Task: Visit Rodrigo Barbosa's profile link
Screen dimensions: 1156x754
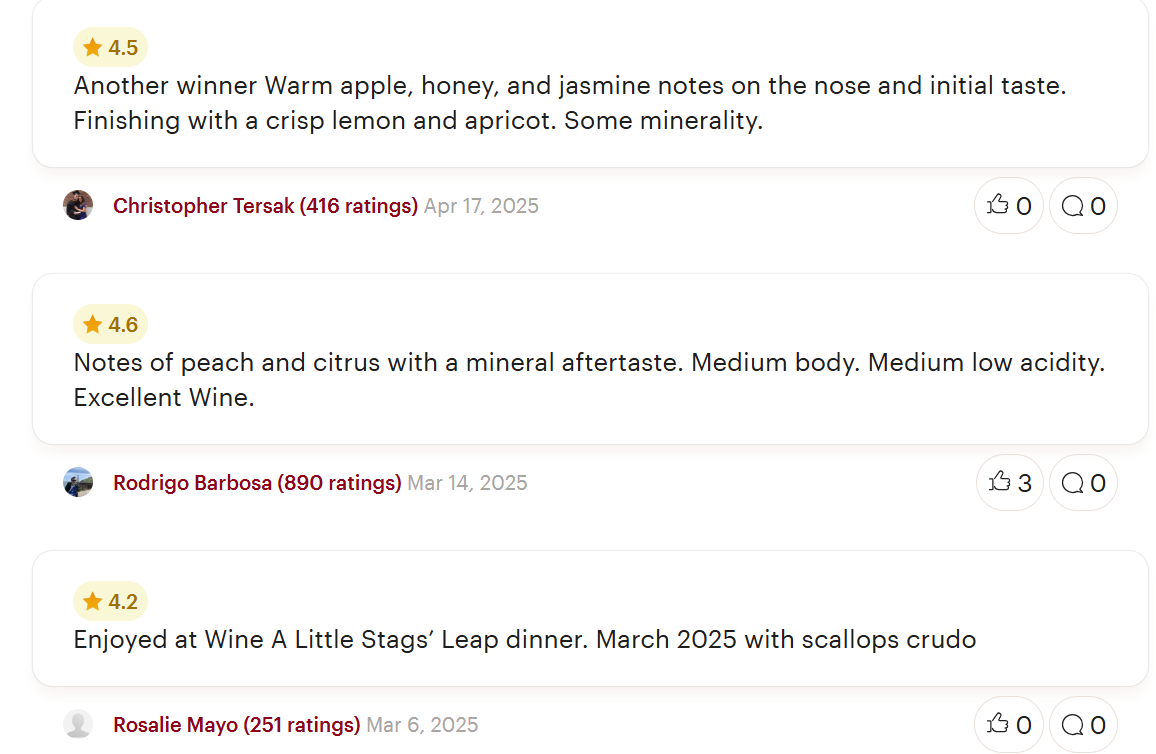Action: (257, 483)
